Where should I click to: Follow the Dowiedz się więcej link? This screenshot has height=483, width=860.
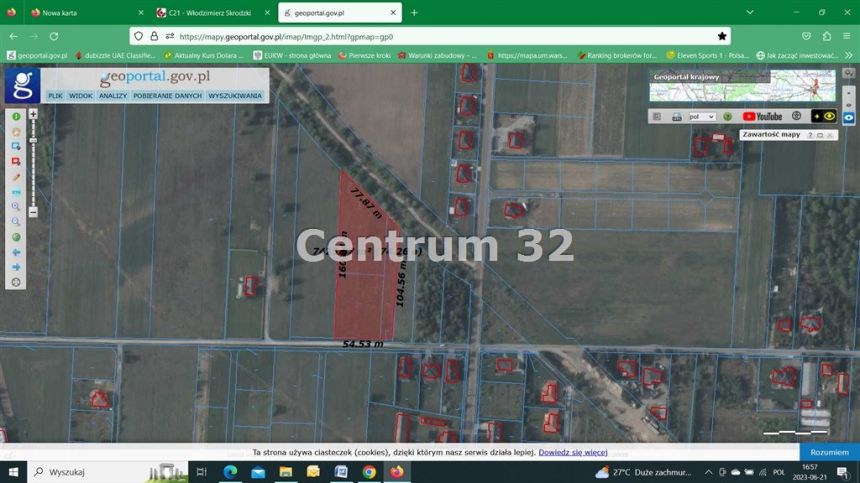[x=573, y=452]
